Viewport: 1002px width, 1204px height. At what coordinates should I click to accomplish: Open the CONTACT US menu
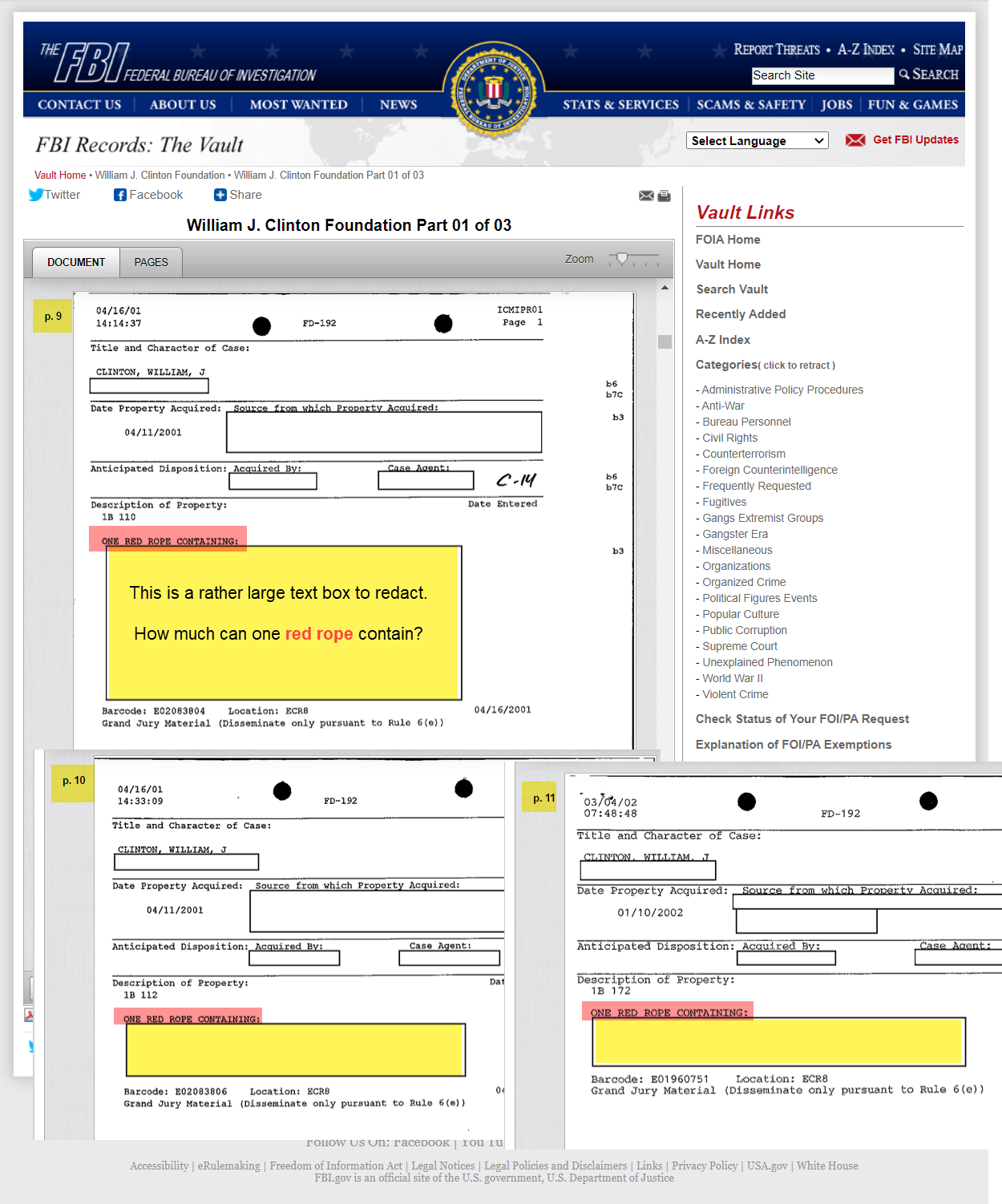[x=79, y=104]
